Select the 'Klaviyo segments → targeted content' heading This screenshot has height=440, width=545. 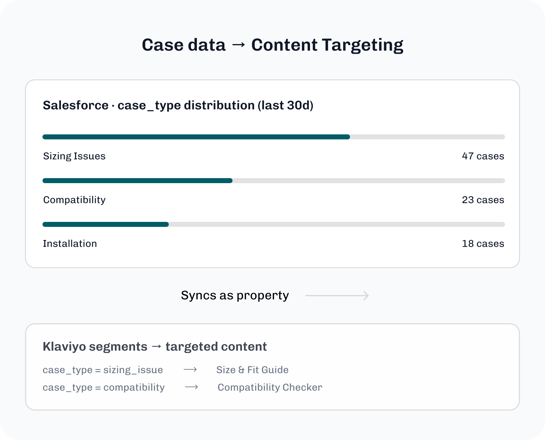click(x=155, y=347)
